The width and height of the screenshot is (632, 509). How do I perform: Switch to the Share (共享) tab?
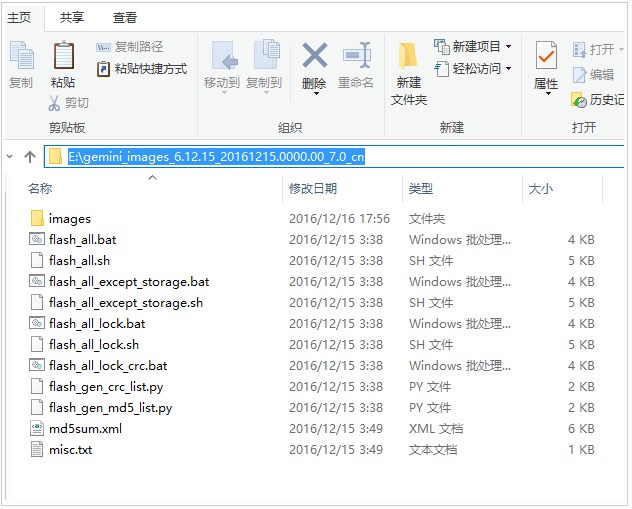[x=72, y=18]
